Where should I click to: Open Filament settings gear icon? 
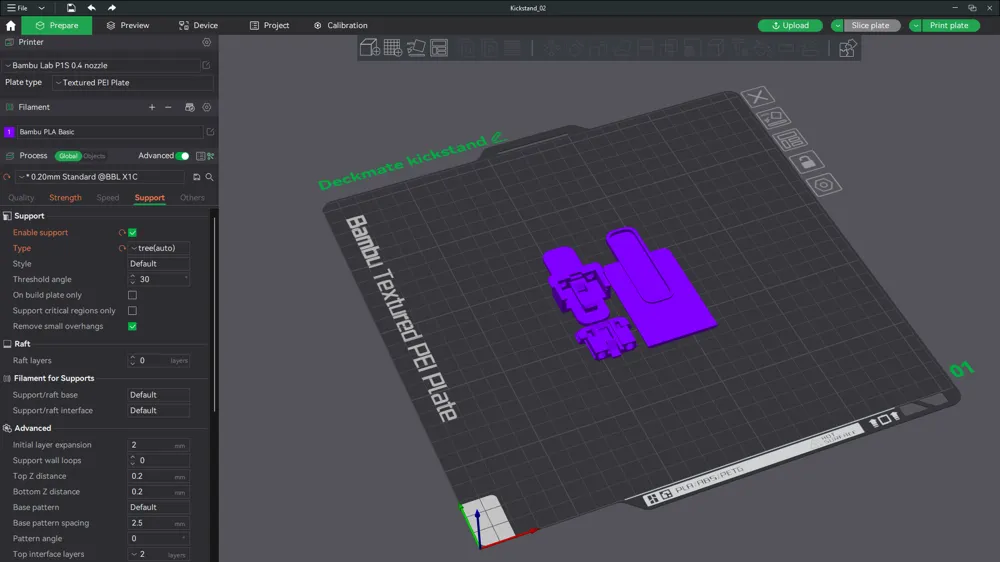pyautogui.click(x=207, y=107)
